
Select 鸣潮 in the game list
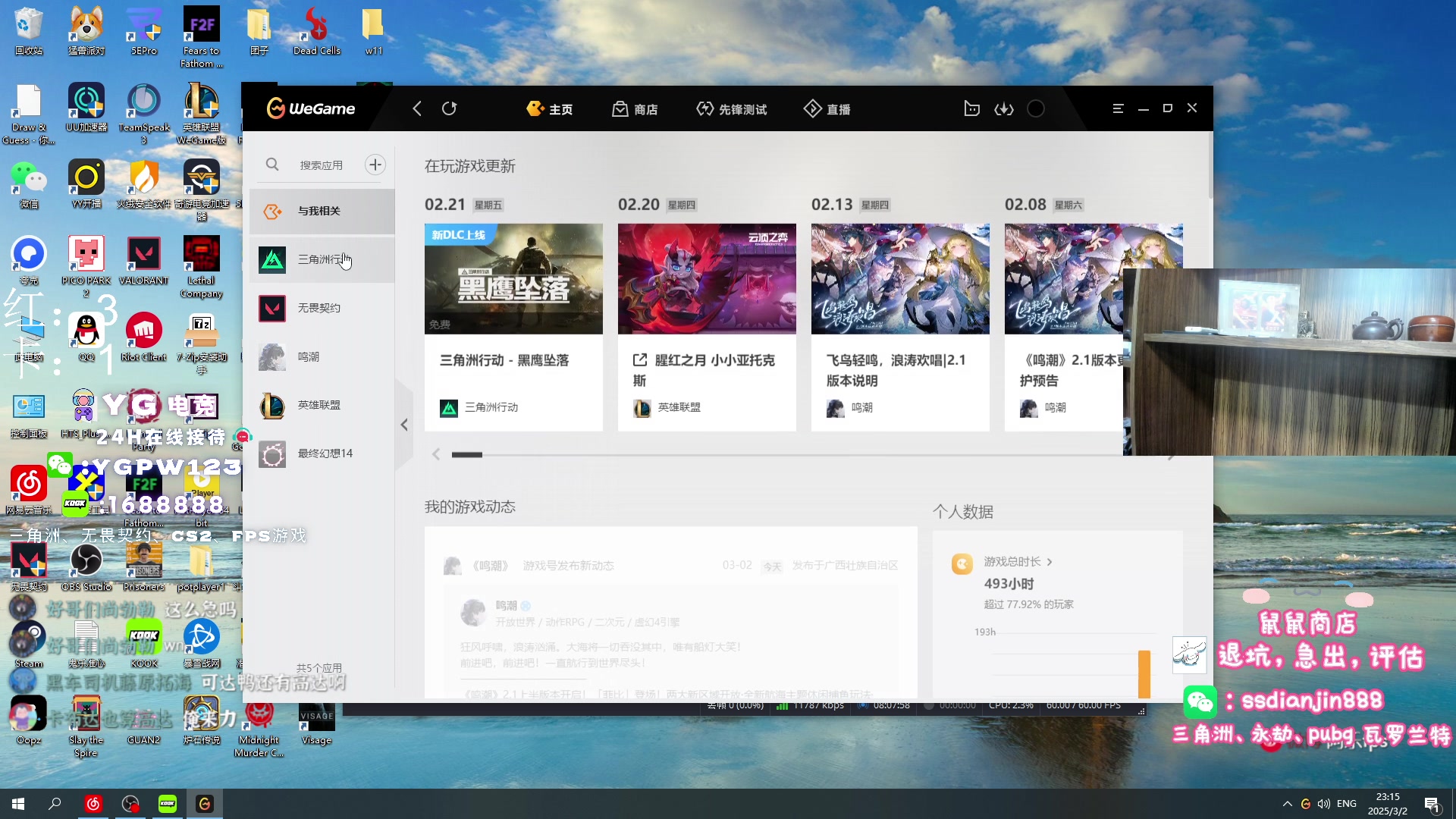322,356
